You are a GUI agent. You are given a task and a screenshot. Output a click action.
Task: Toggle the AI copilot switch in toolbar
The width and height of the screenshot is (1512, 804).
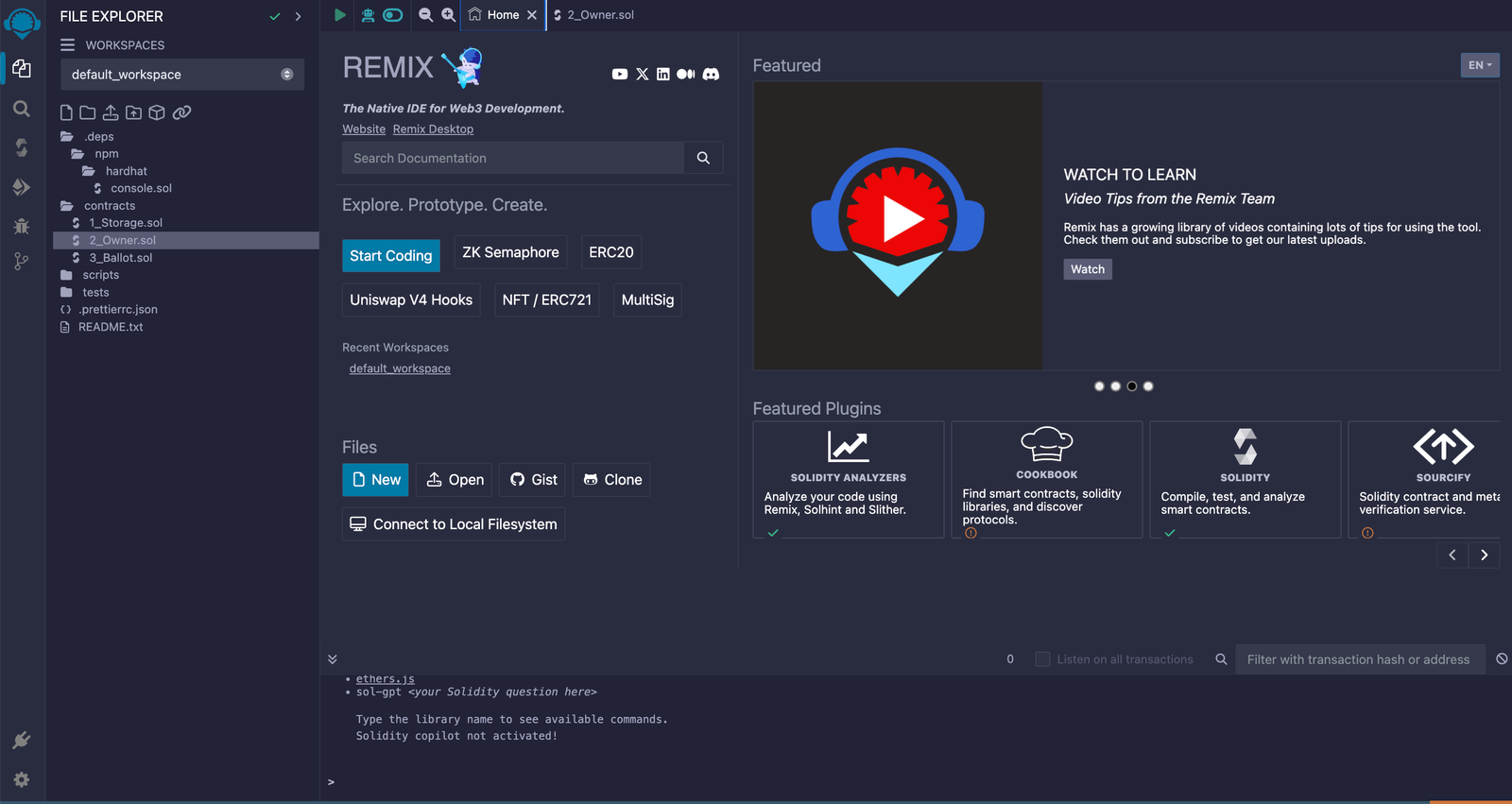pos(393,15)
